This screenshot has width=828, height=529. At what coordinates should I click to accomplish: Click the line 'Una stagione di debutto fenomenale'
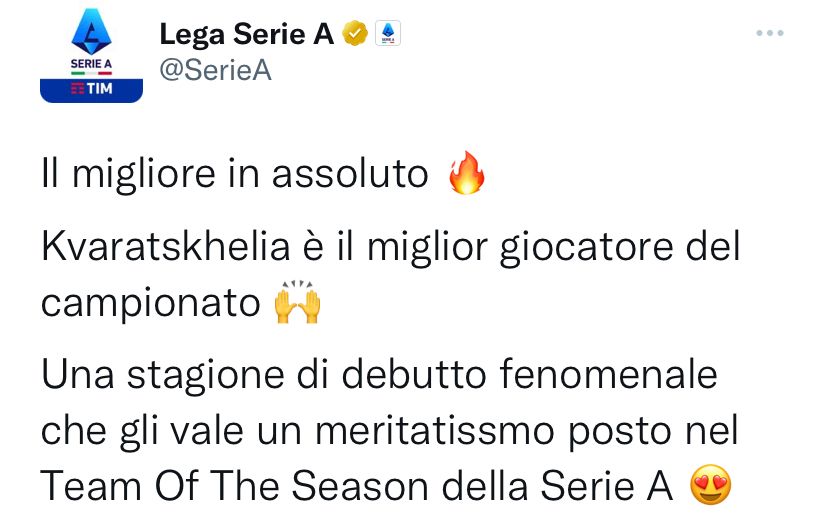coord(379,376)
